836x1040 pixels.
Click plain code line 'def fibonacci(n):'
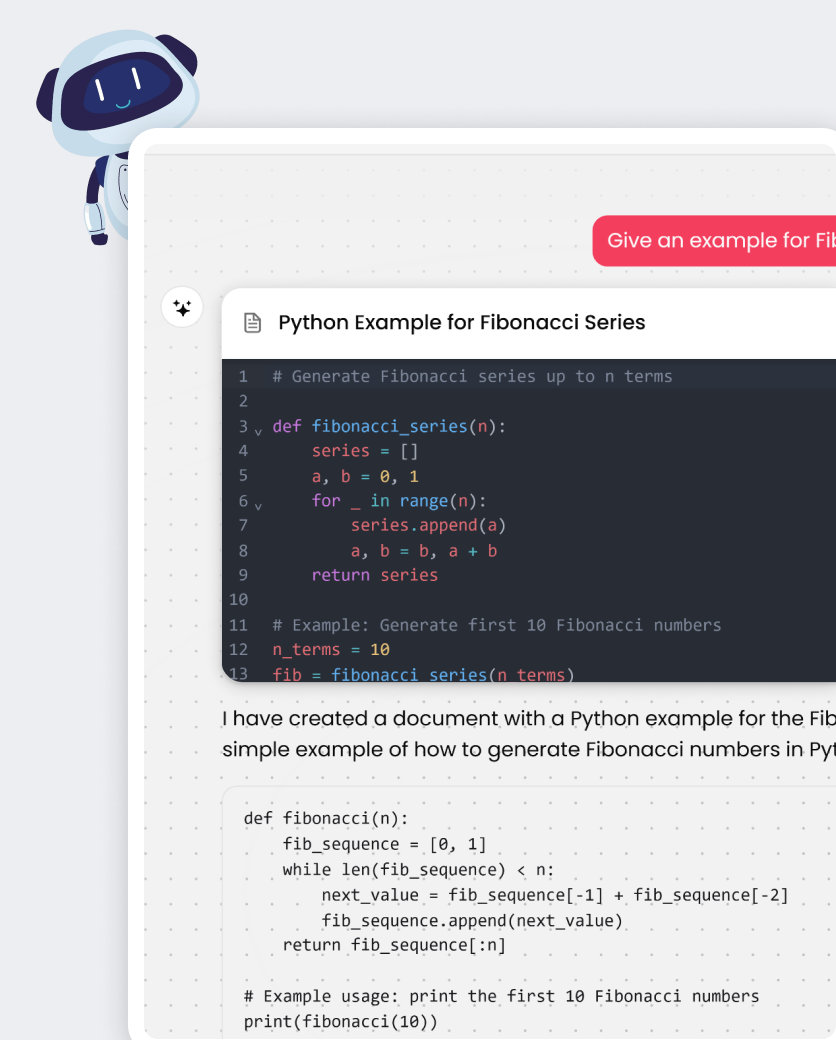326,818
